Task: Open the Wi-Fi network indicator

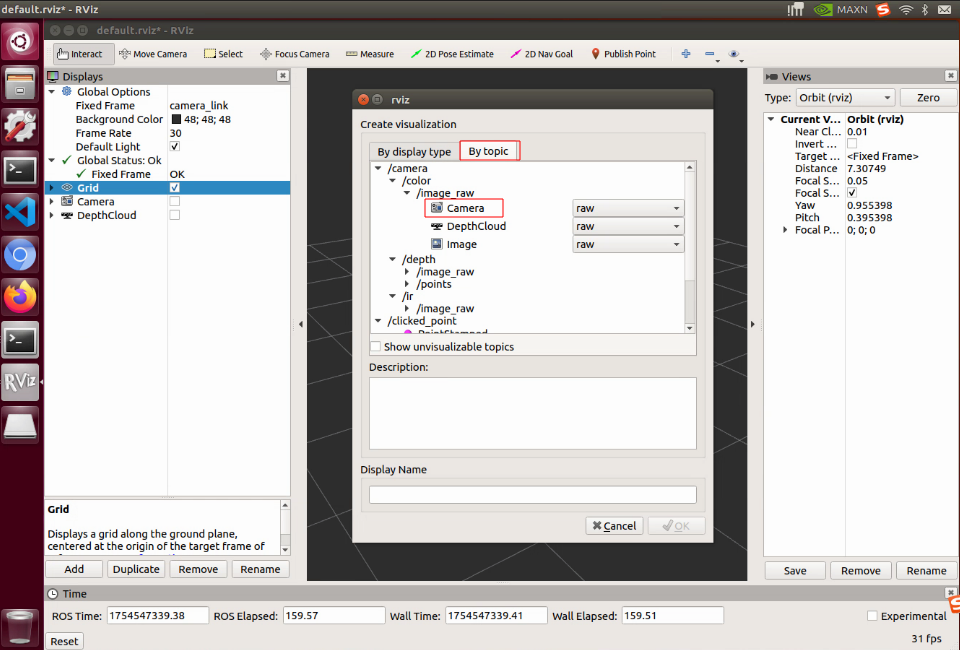Action: (x=906, y=9)
